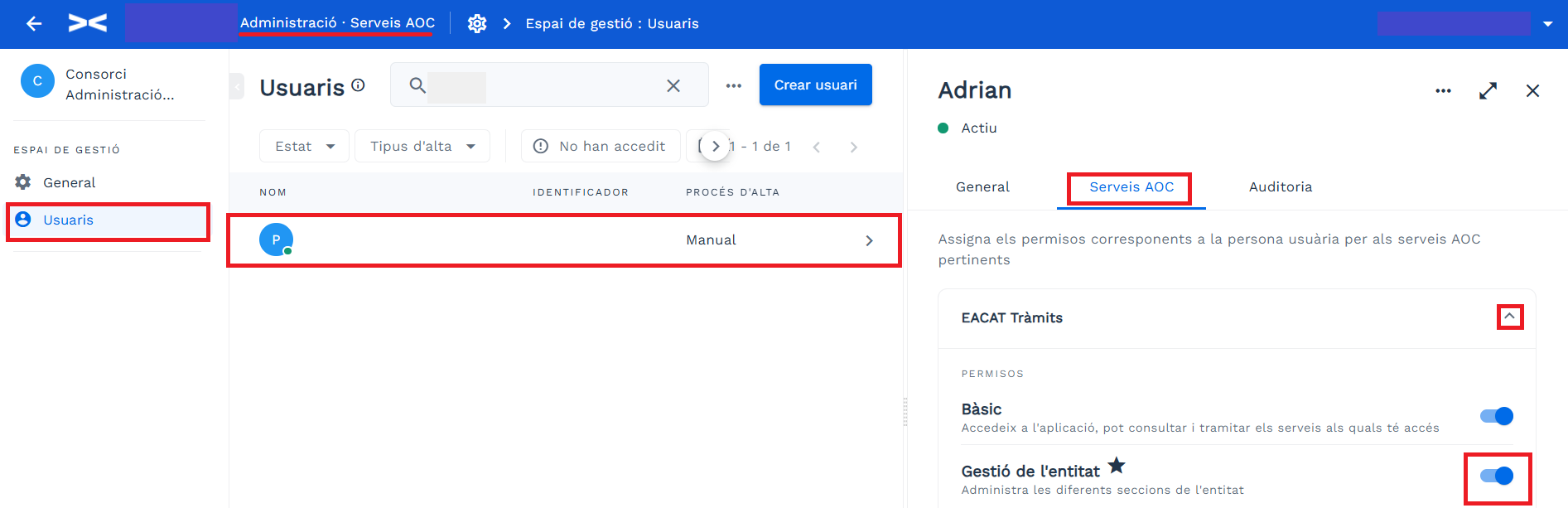Open the Tipus d'alta filter dropdown

click(422, 146)
